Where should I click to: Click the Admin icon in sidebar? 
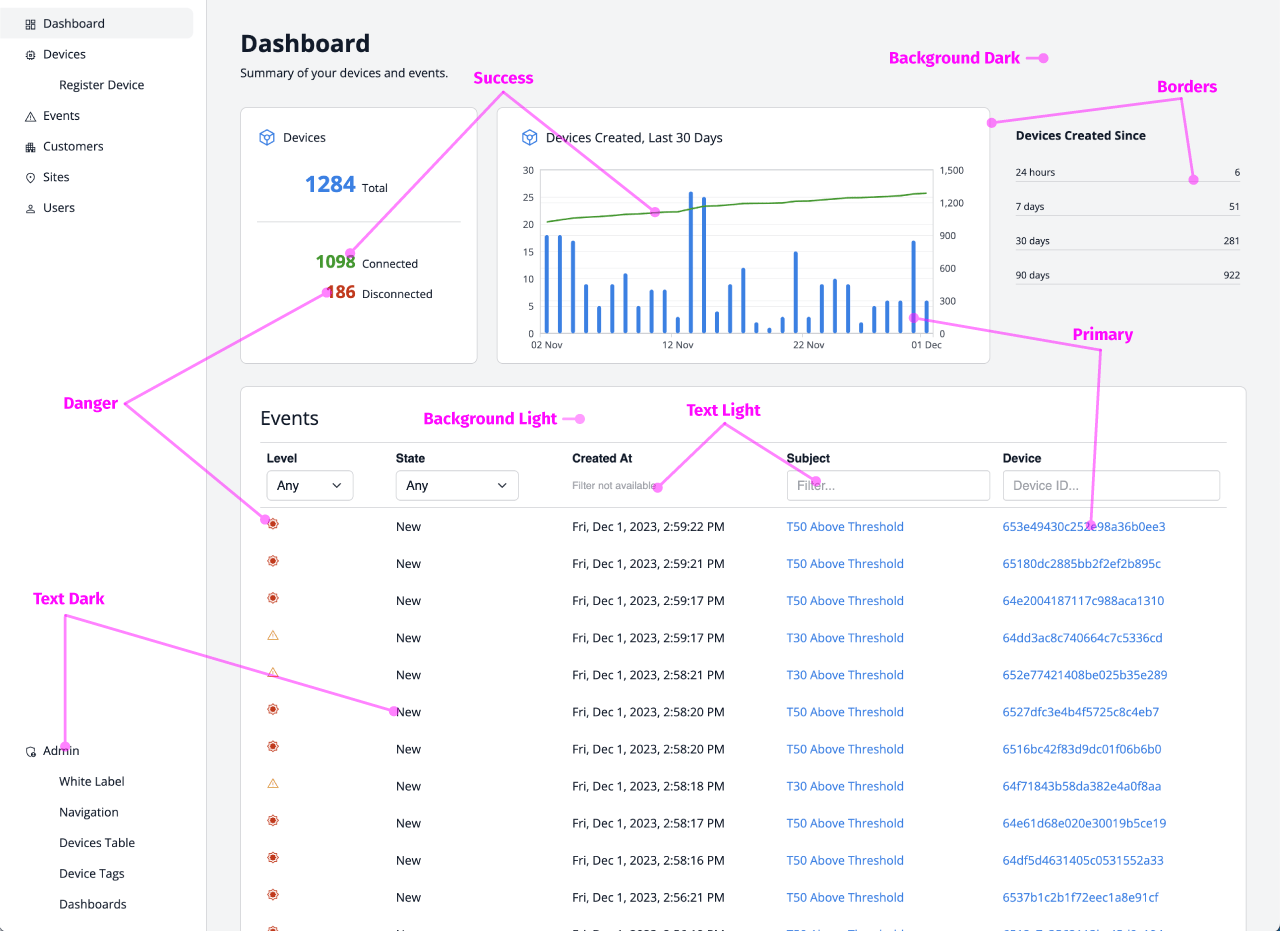click(x=30, y=752)
